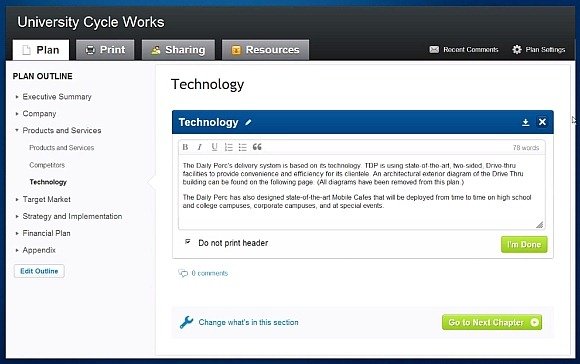580x364 pixels.
Task: Insert a block quote
Action: pos(257,147)
